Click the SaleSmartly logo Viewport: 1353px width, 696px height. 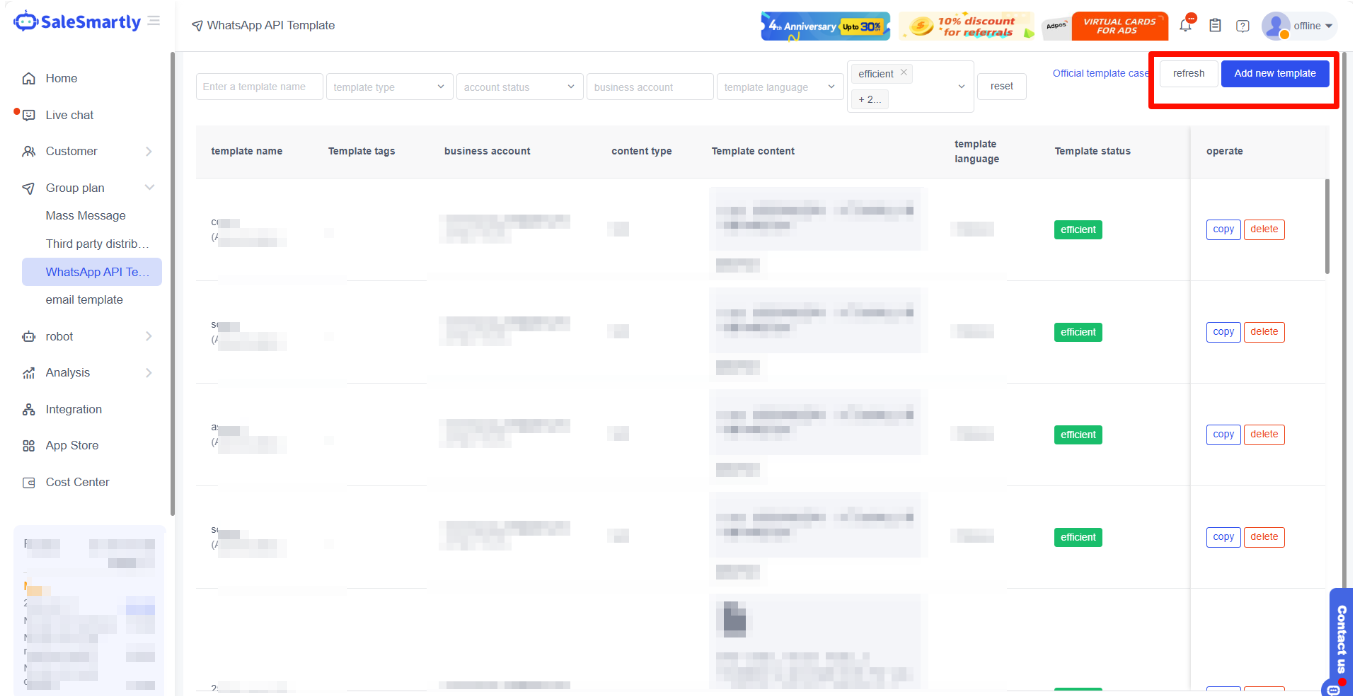tap(78, 22)
